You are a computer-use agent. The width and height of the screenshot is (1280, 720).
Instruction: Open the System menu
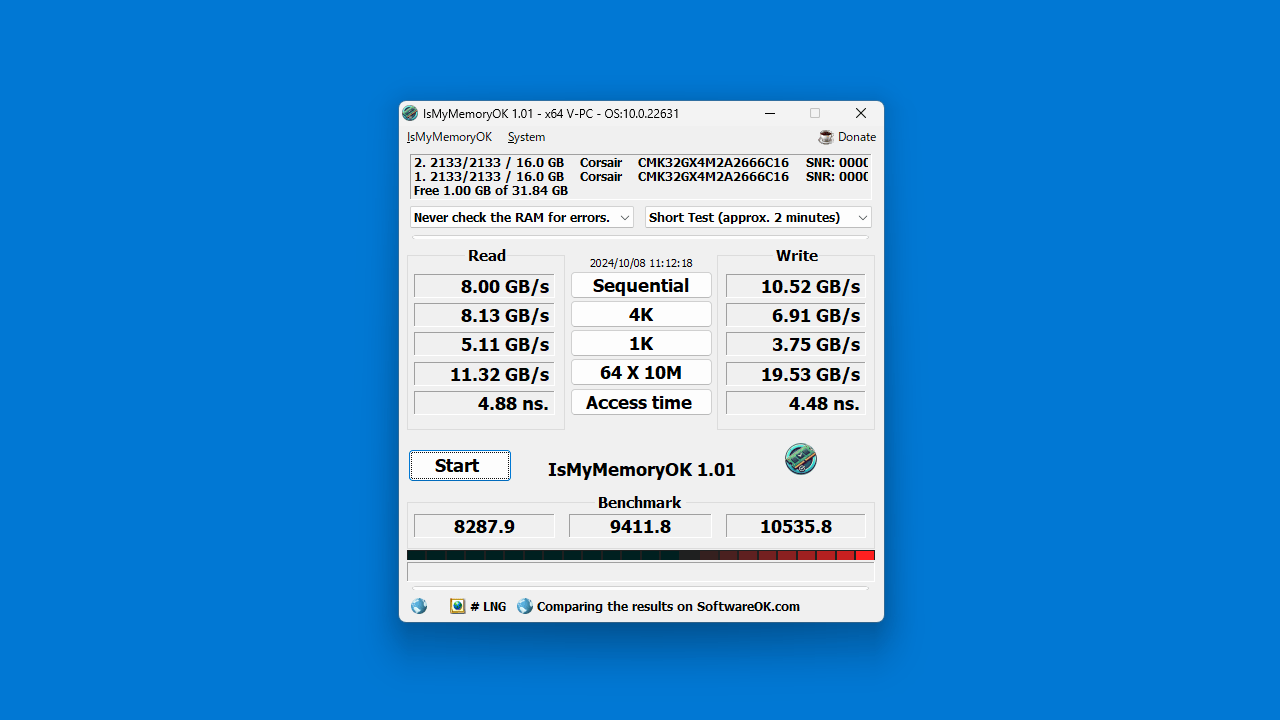point(526,137)
